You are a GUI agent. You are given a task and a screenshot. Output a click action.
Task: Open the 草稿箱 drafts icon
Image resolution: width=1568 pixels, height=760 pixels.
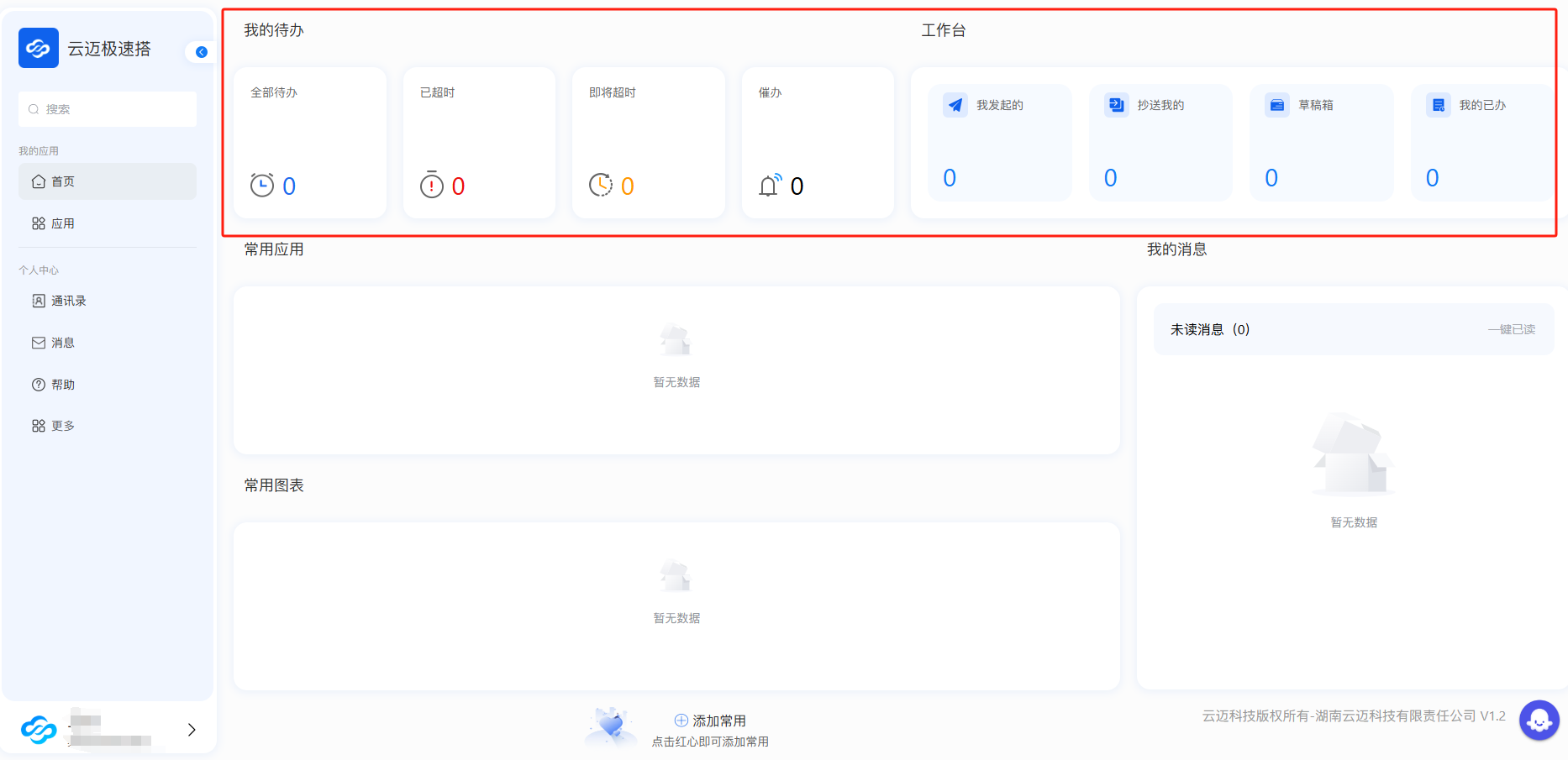click(1277, 105)
